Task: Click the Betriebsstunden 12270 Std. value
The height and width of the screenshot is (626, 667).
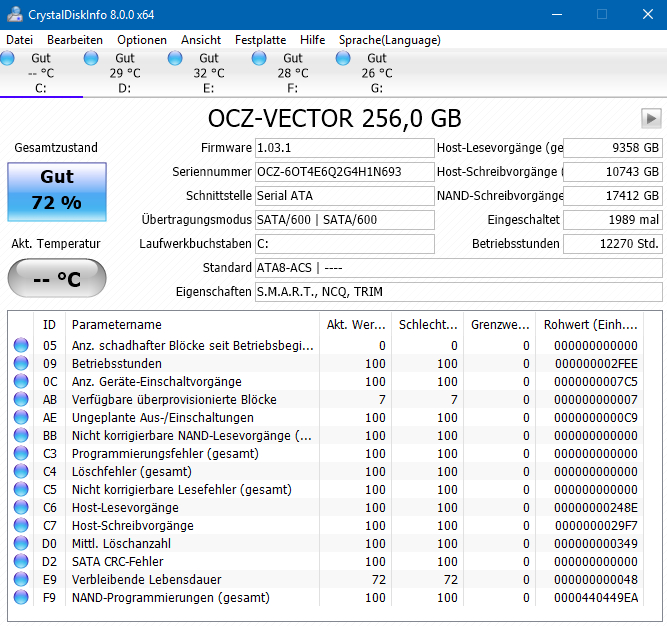Action: click(613, 244)
